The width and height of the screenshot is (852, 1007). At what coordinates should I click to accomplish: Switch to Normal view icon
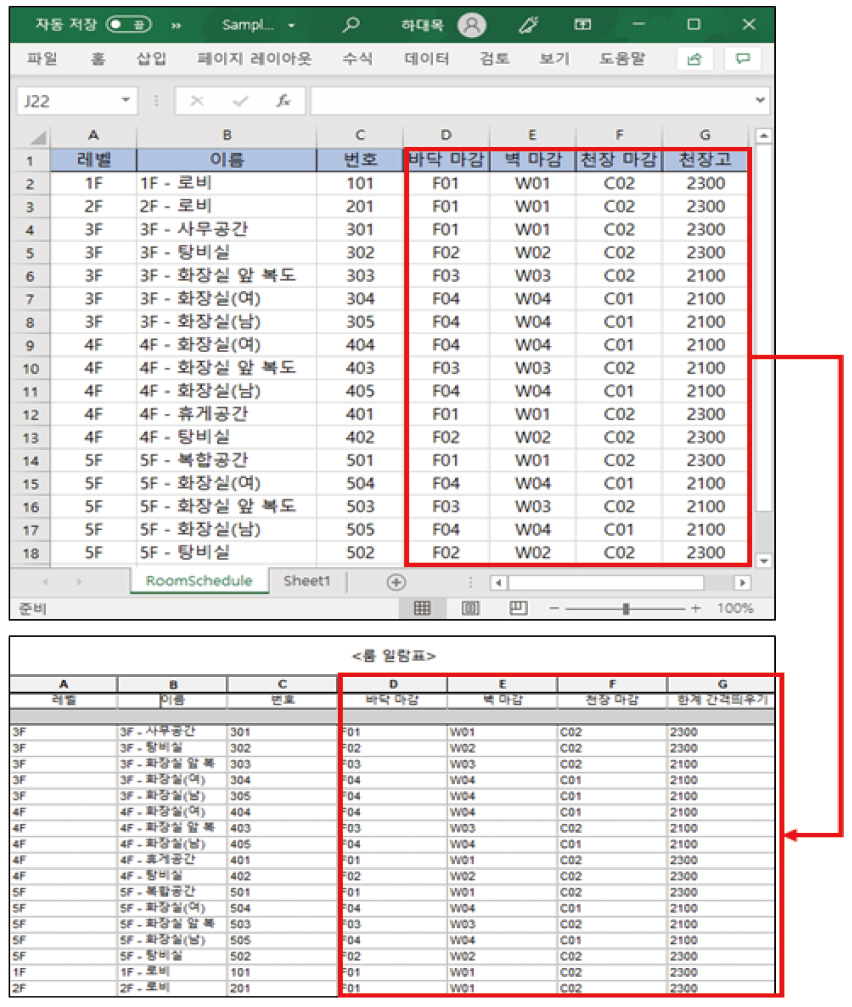(x=422, y=608)
